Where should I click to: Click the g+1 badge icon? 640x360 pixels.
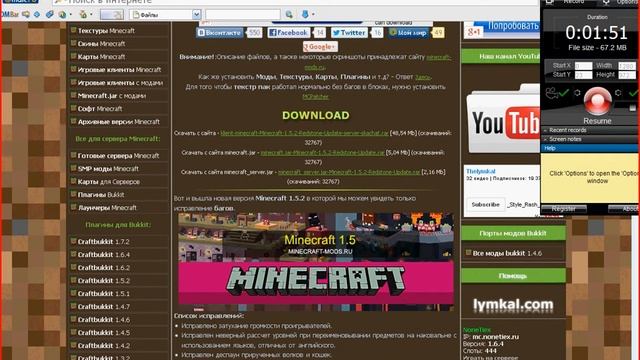click(473, 32)
